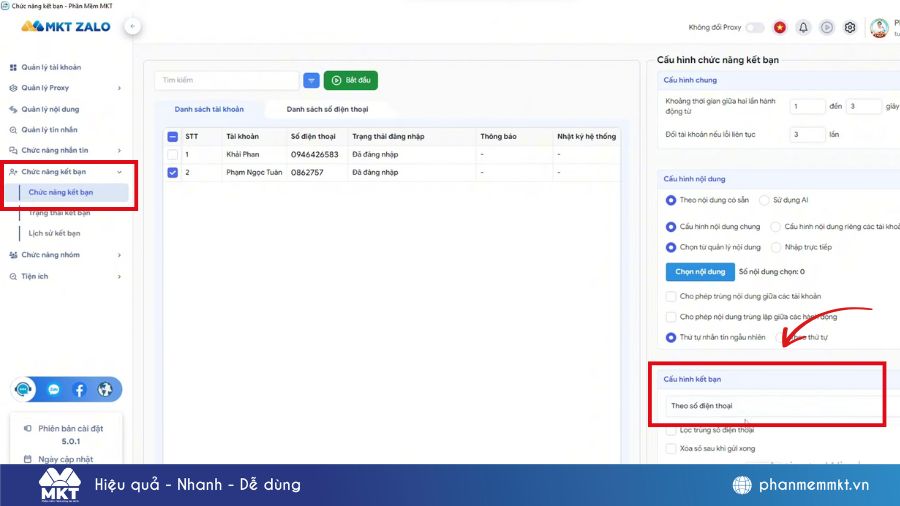Click the play icon in top bar
Image resolution: width=900 pixels, height=506 pixels.
(x=827, y=27)
